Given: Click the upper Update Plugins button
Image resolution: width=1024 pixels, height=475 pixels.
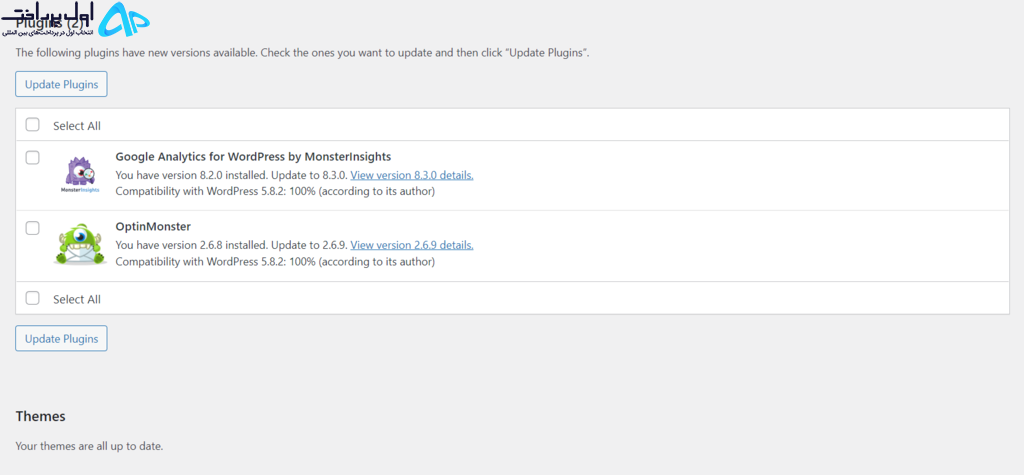Looking at the screenshot, I should 61,84.
